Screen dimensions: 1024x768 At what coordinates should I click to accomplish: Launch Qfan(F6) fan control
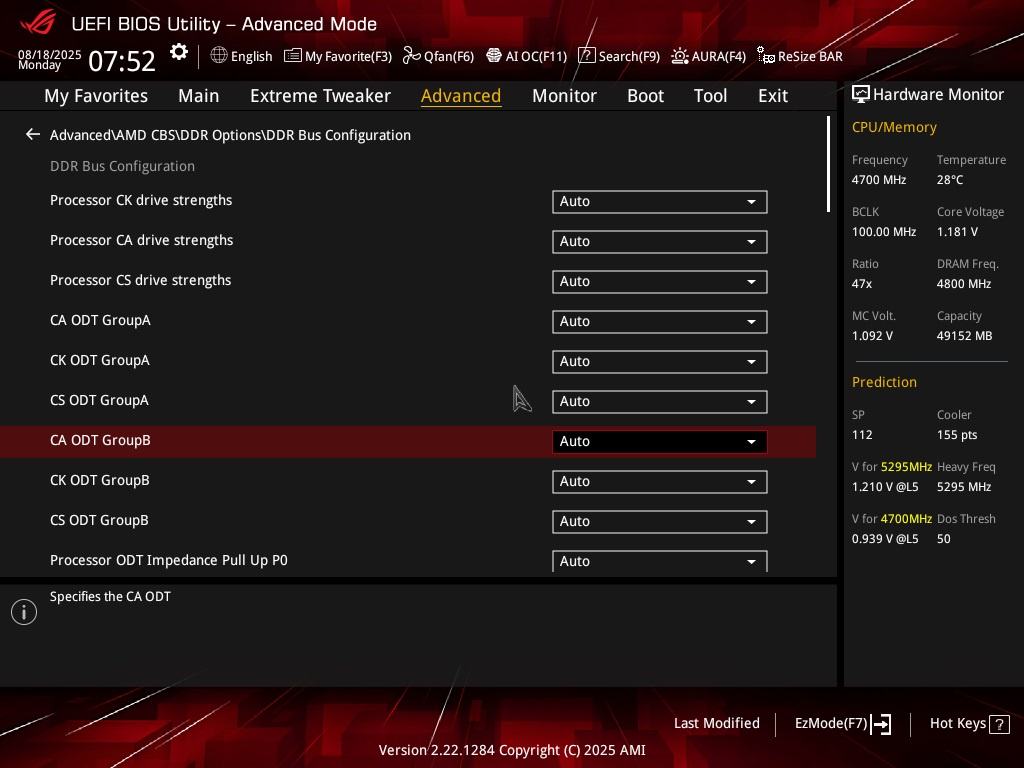[438, 56]
